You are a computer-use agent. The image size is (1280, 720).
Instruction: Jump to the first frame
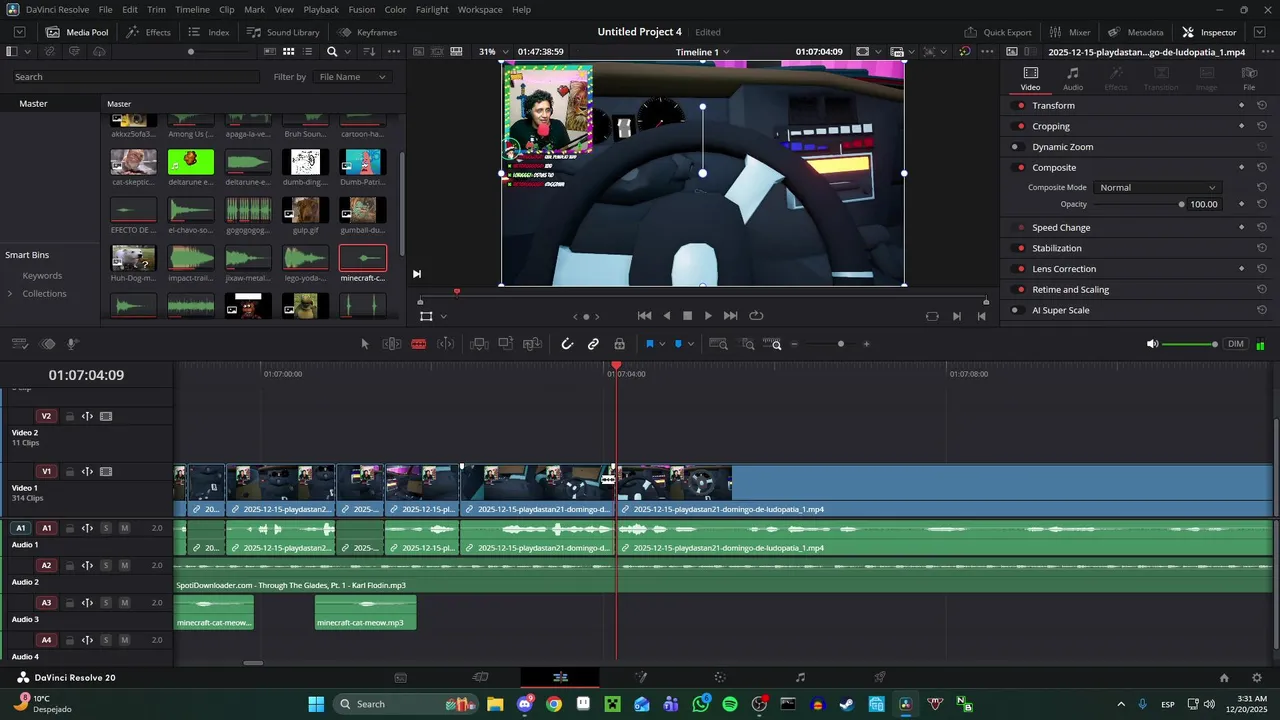click(x=645, y=316)
